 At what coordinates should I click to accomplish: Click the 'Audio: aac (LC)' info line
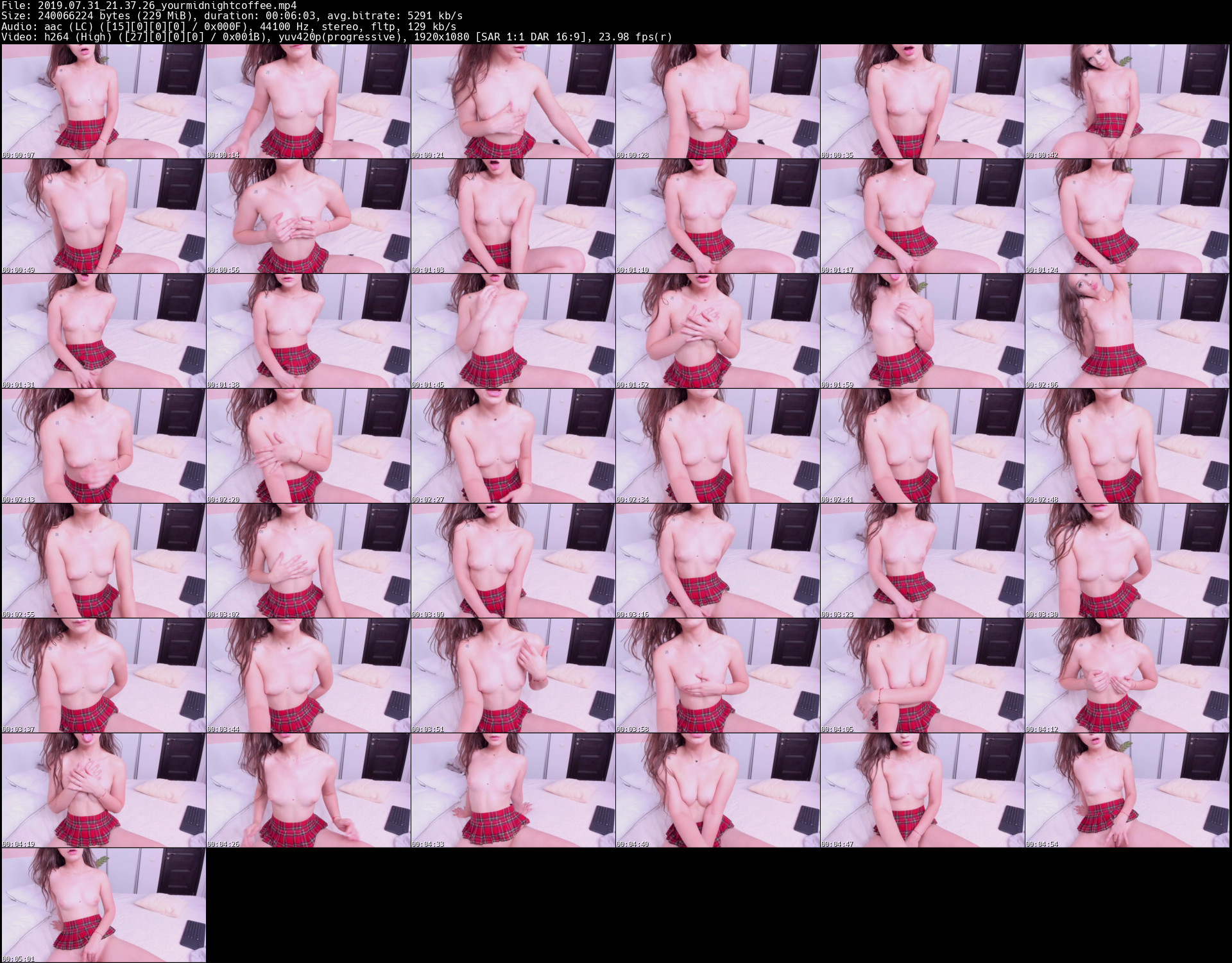(228, 26)
